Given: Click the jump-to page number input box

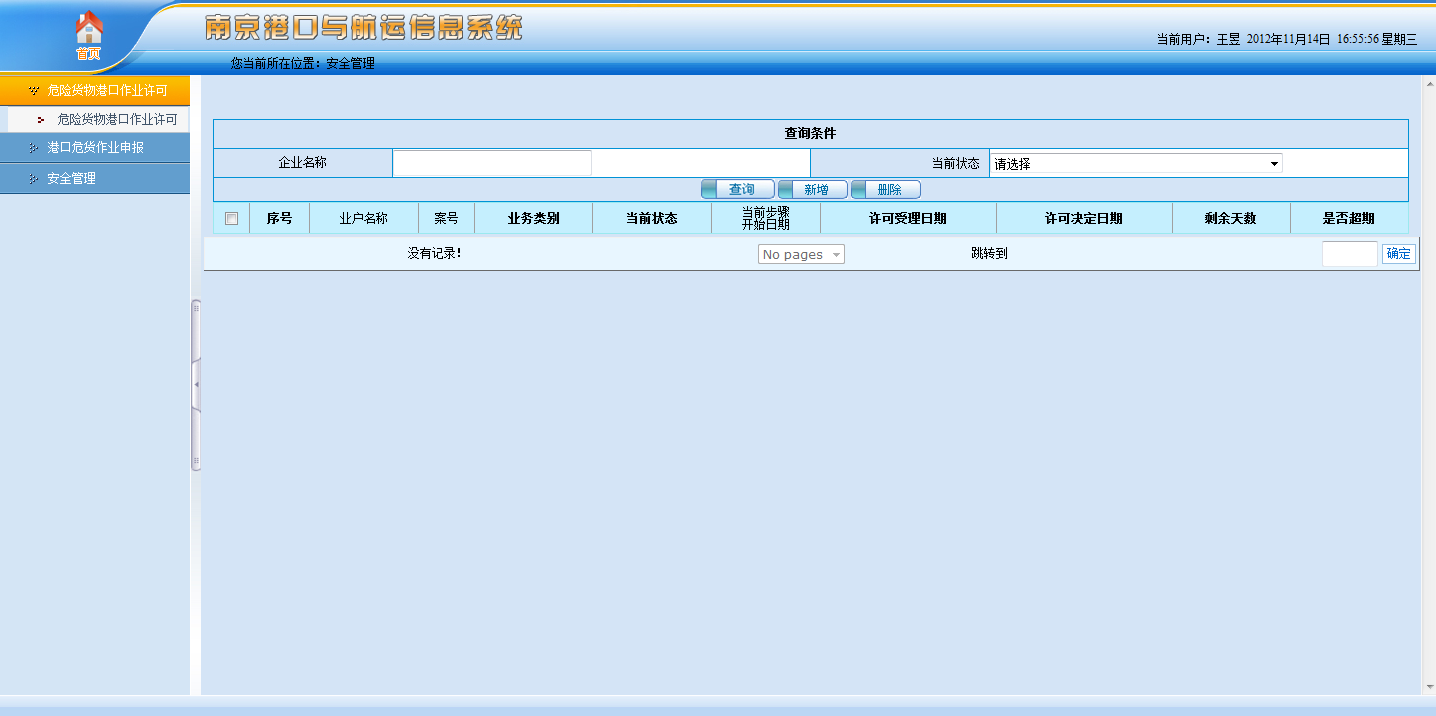Looking at the screenshot, I should [x=1349, y=254].
